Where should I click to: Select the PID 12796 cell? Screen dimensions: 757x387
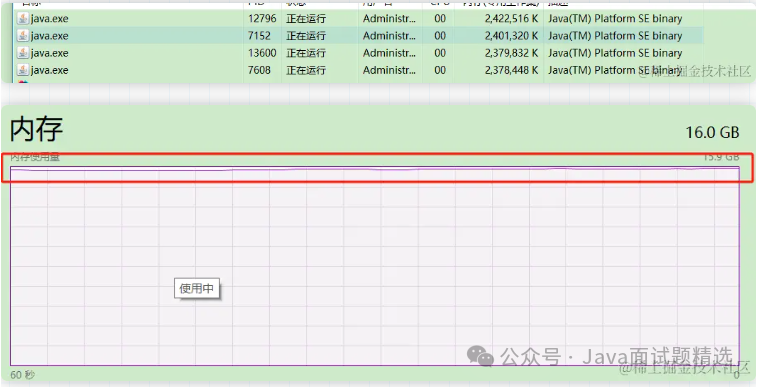click(262, 19)
